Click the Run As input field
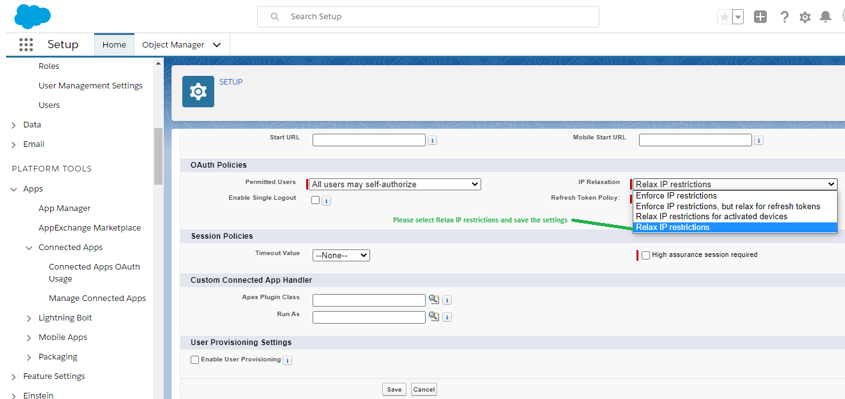The image size is (845, 399). (369, 318)
